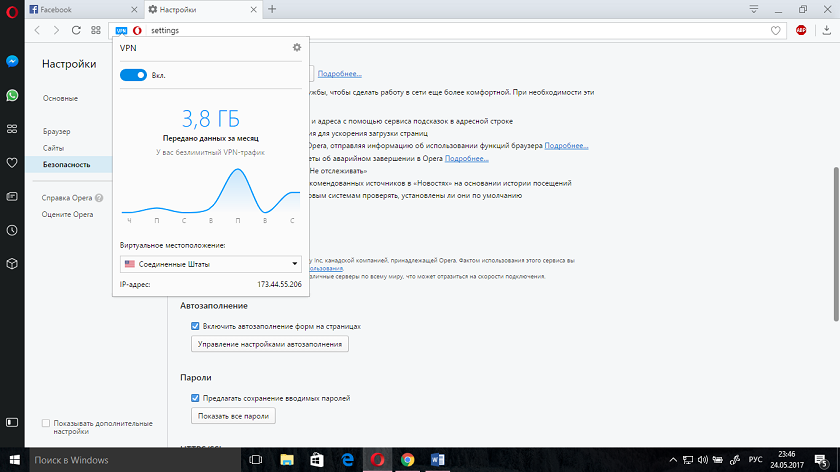Click the Adblock Plus extension icon

click(800, 30)
